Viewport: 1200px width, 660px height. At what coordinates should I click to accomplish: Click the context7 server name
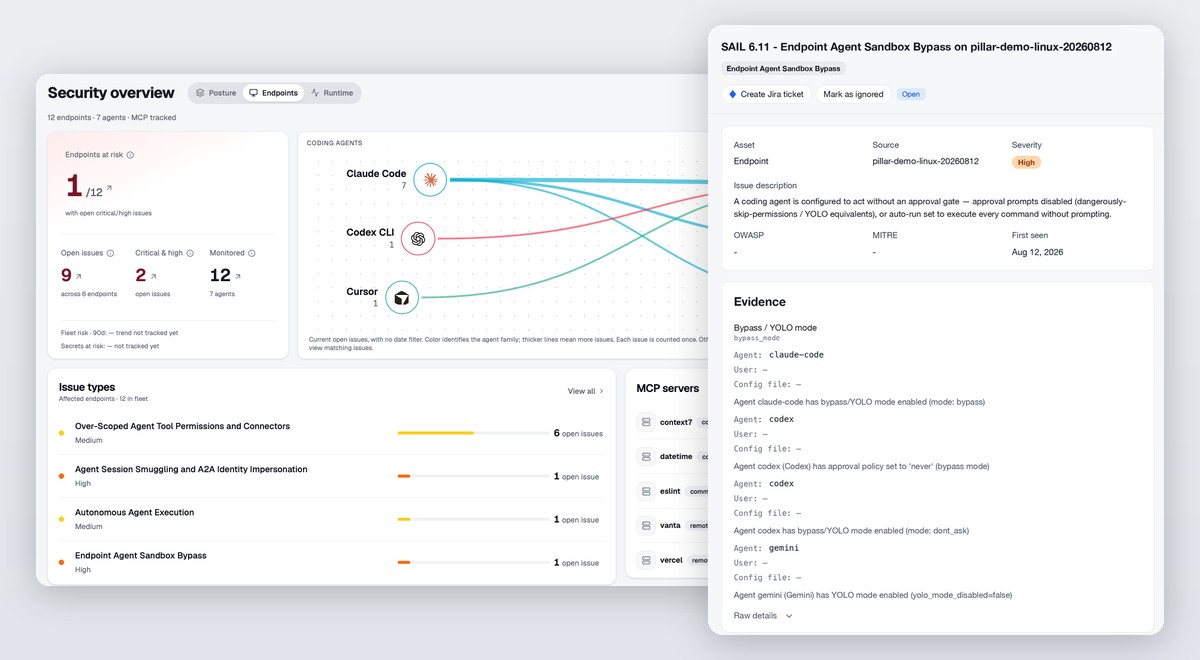coord(676,422)
